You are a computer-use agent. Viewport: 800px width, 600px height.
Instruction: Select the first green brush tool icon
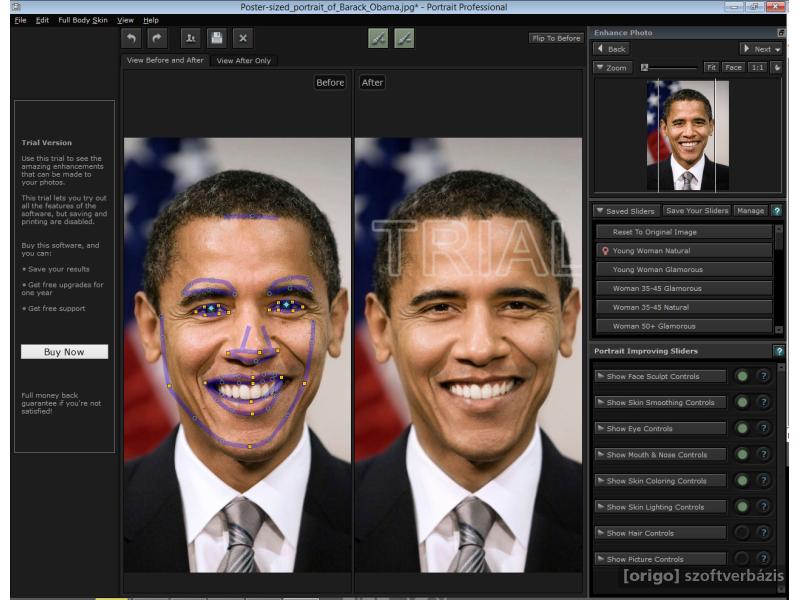[378, 38]
